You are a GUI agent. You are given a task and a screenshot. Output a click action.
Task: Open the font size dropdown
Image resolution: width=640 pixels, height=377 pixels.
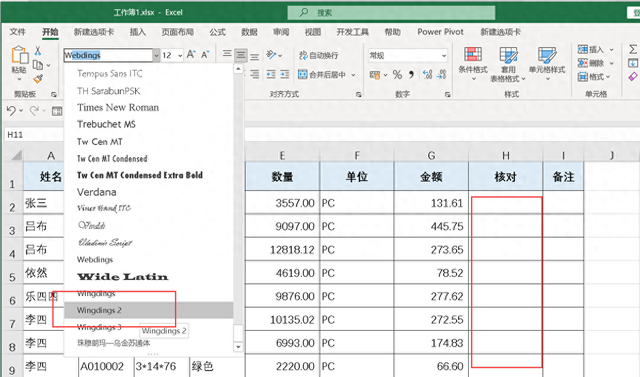pos(180,55)
